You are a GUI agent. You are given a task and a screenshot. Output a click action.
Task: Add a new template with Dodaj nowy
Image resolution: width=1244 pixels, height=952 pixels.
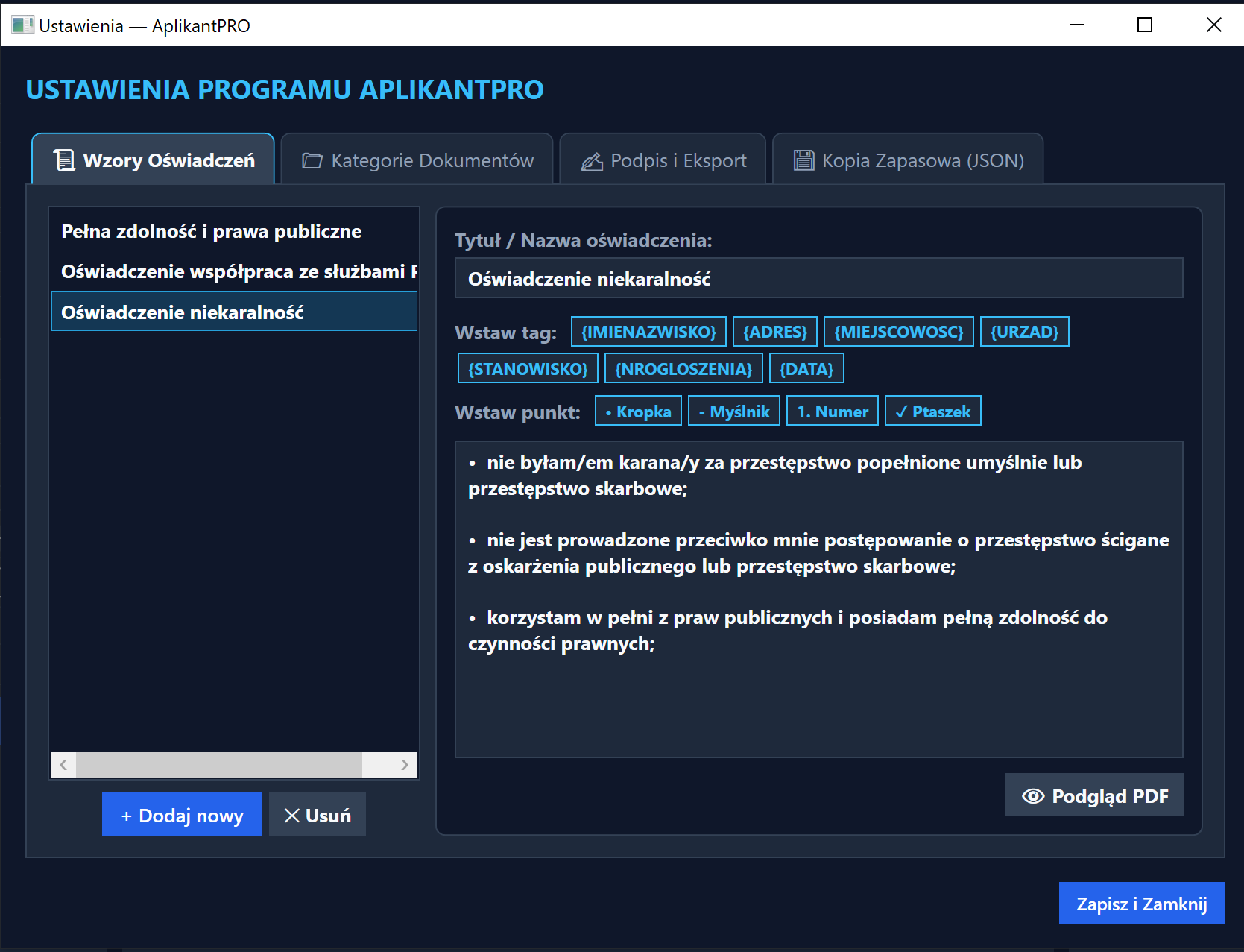pos(182,815)
